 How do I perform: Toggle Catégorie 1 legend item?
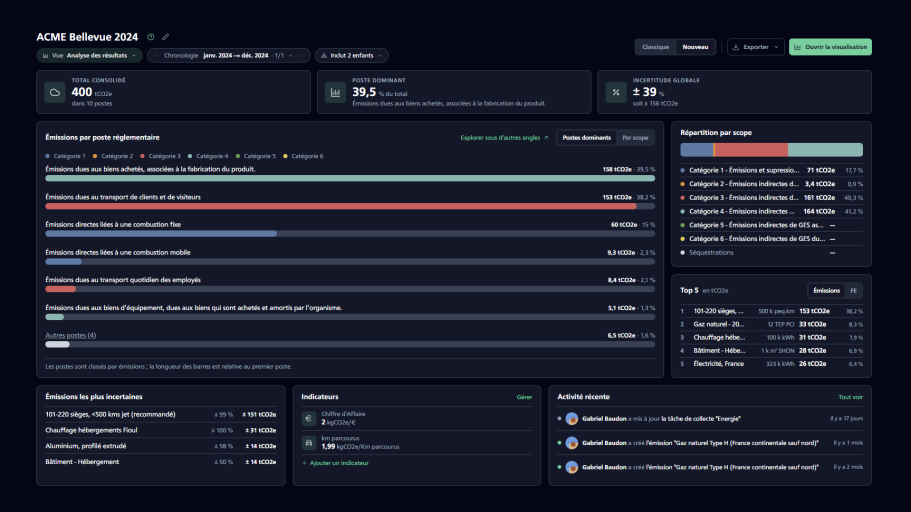tap(66, 156)
